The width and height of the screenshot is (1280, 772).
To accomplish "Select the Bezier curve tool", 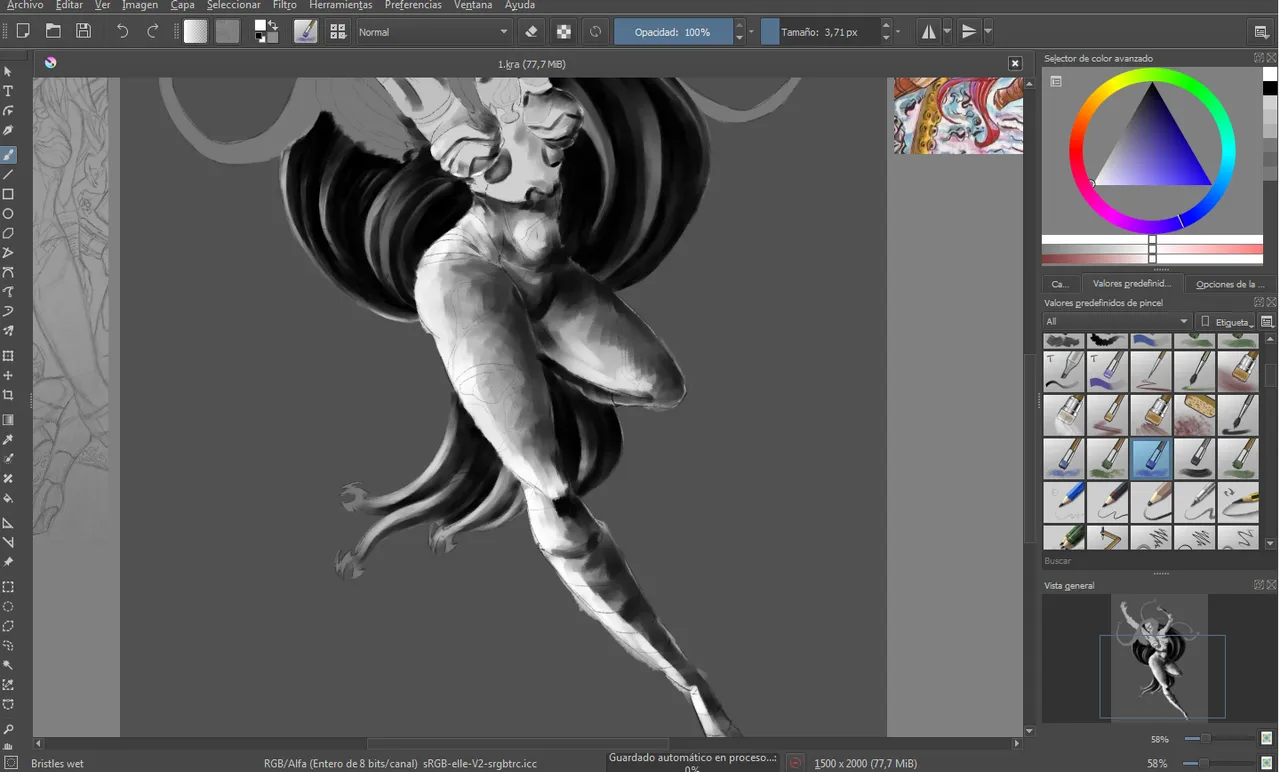I will (x=8, y=272).
